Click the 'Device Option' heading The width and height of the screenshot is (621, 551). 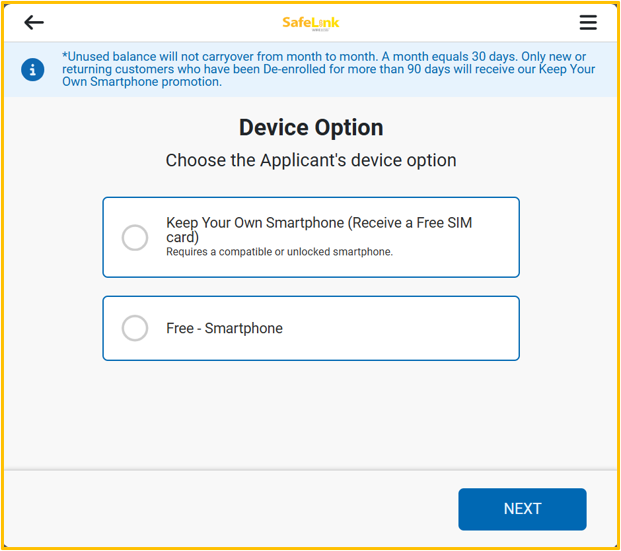[x=311, y=128]
